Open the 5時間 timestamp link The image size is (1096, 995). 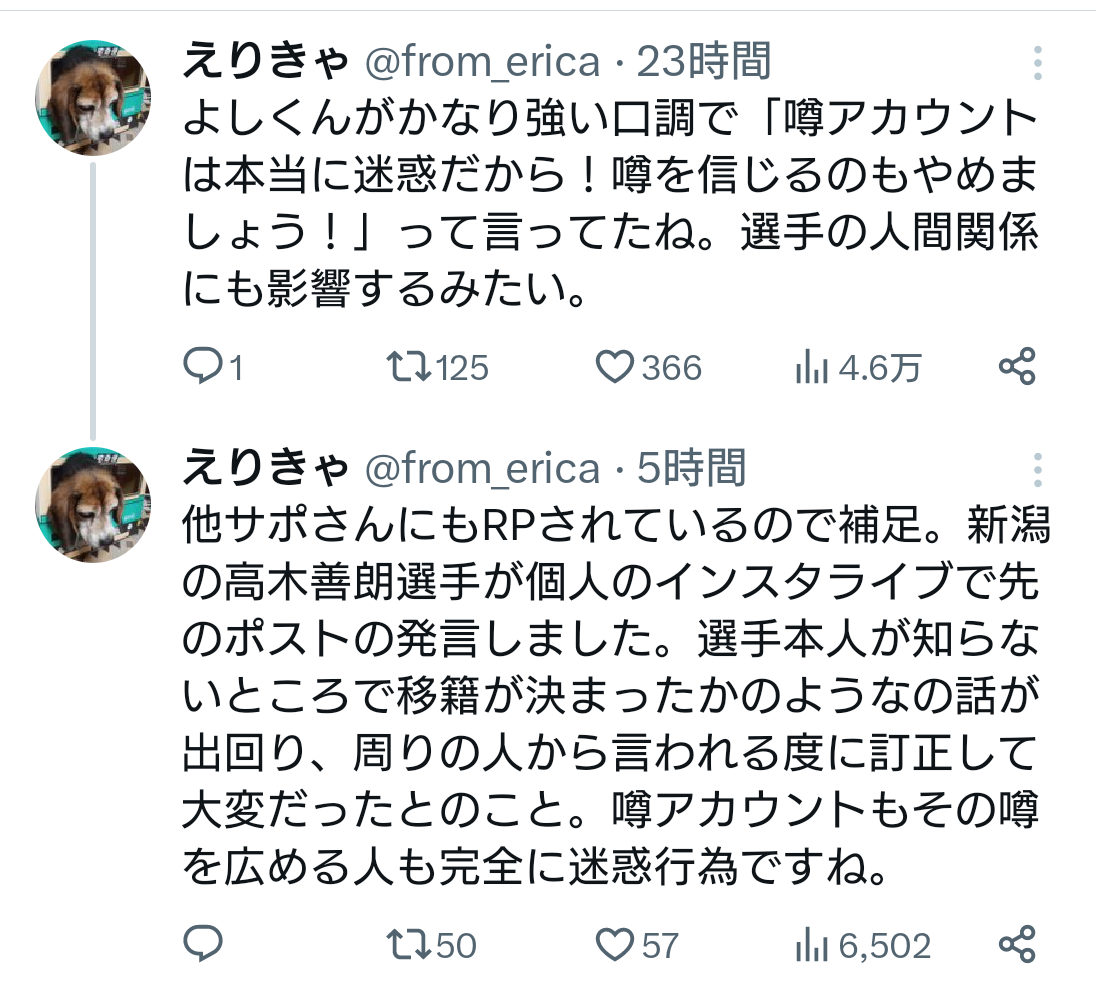pos(692,468)
